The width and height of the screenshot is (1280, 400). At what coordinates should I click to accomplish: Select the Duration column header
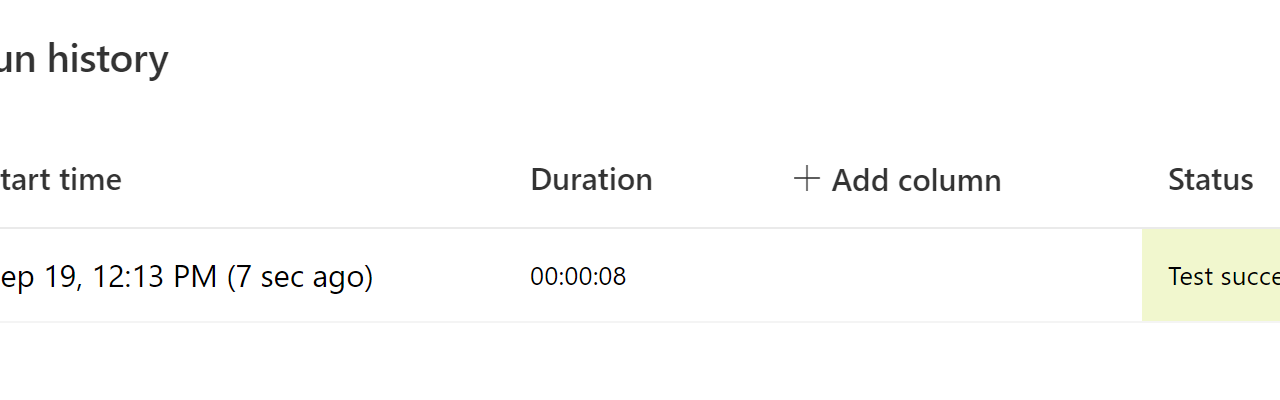point(591,180)
